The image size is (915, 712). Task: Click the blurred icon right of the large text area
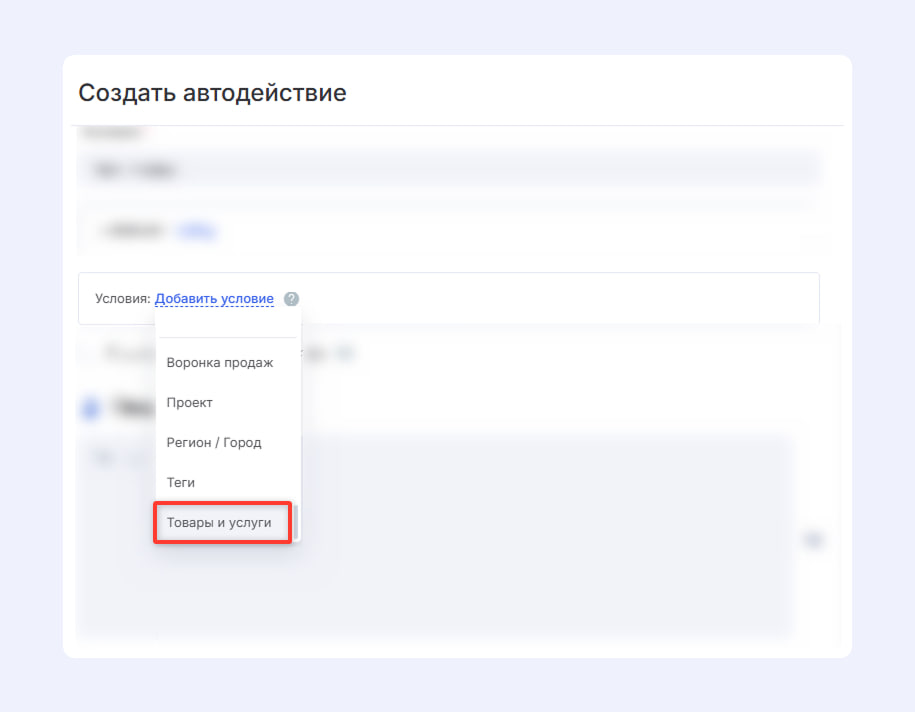point(813,540)
